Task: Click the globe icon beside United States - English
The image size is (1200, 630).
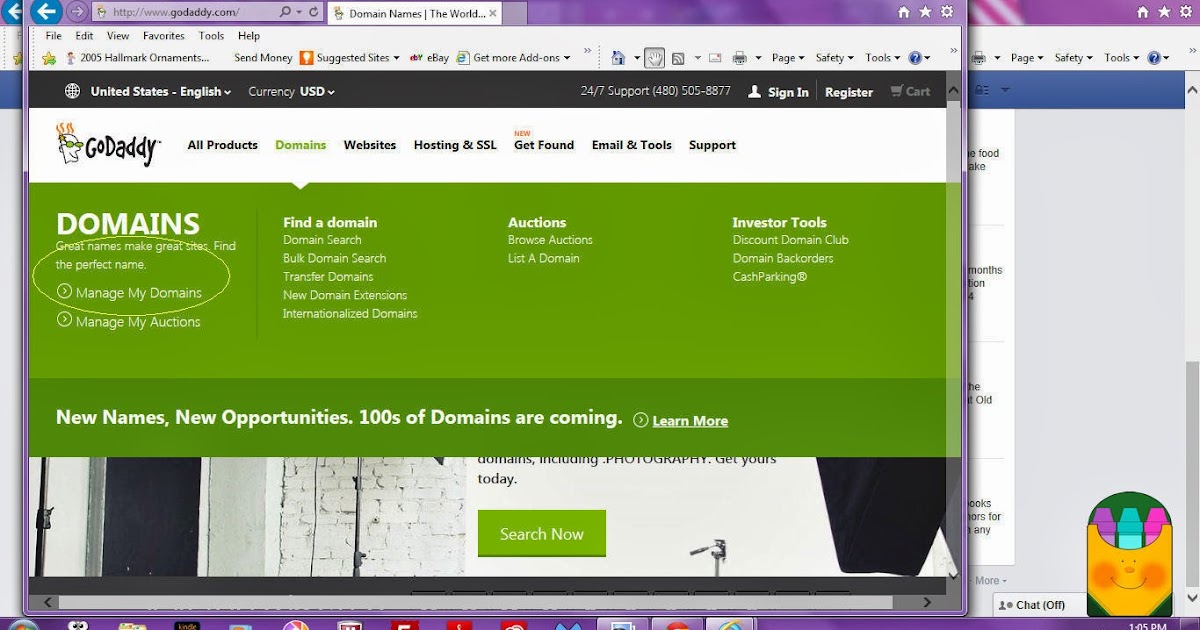Action: 72,91
